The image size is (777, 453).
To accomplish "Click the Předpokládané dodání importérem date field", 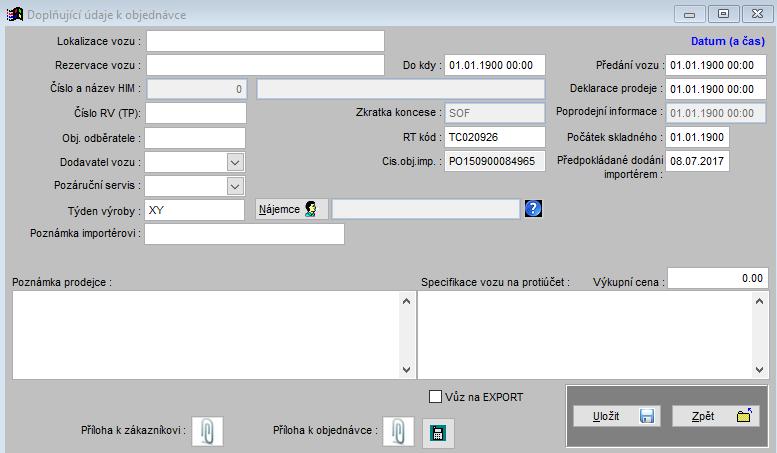I will pyautogui.click(x=697, y=161).
